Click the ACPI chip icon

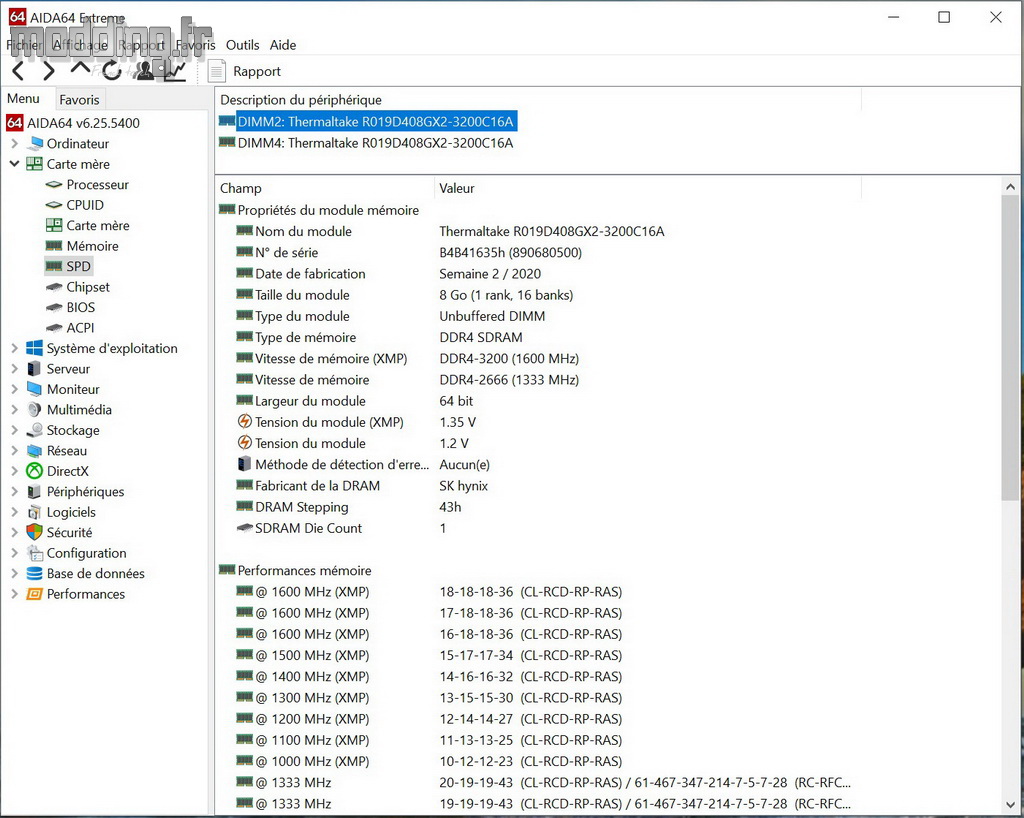point(54,328)
